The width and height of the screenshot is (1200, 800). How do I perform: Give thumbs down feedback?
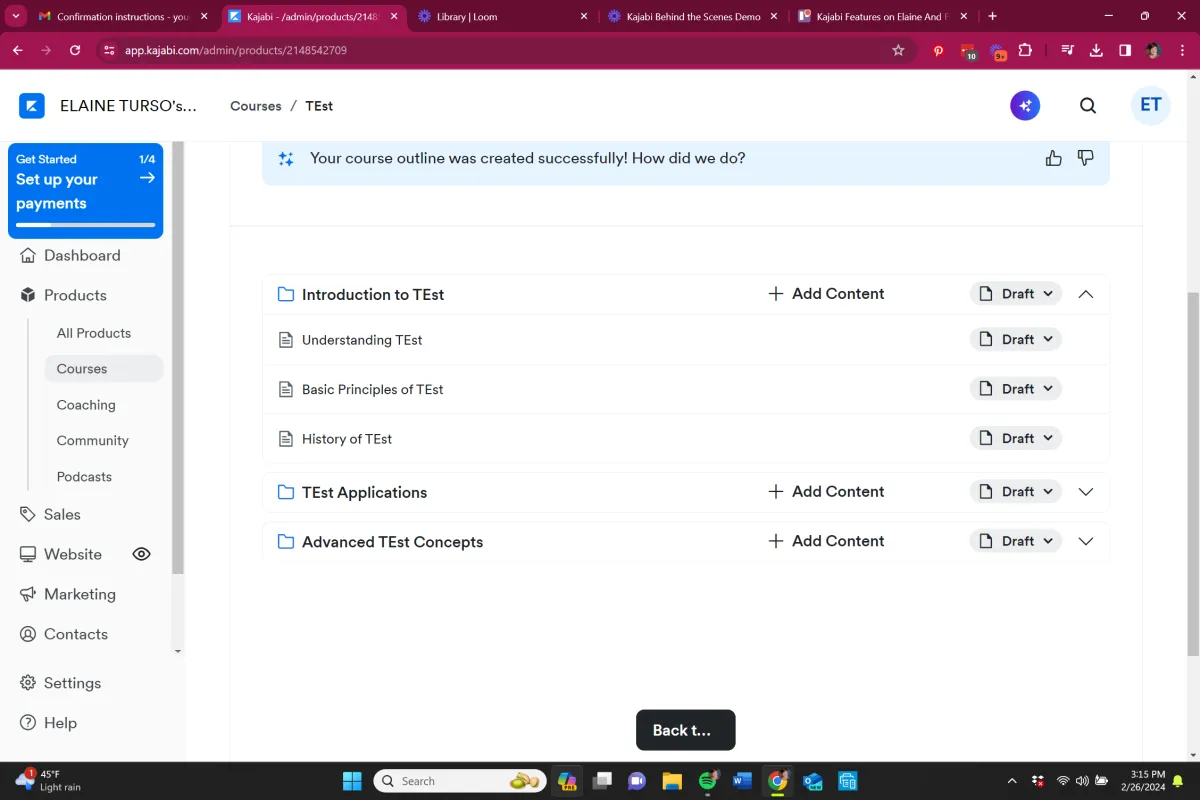point(1085,158)
